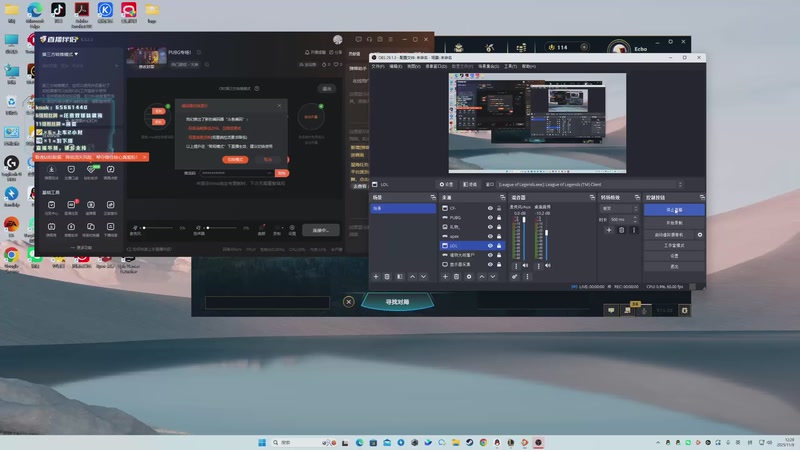Hide the apex source
Screen dimensions: 800x450
tap(490, 236)
